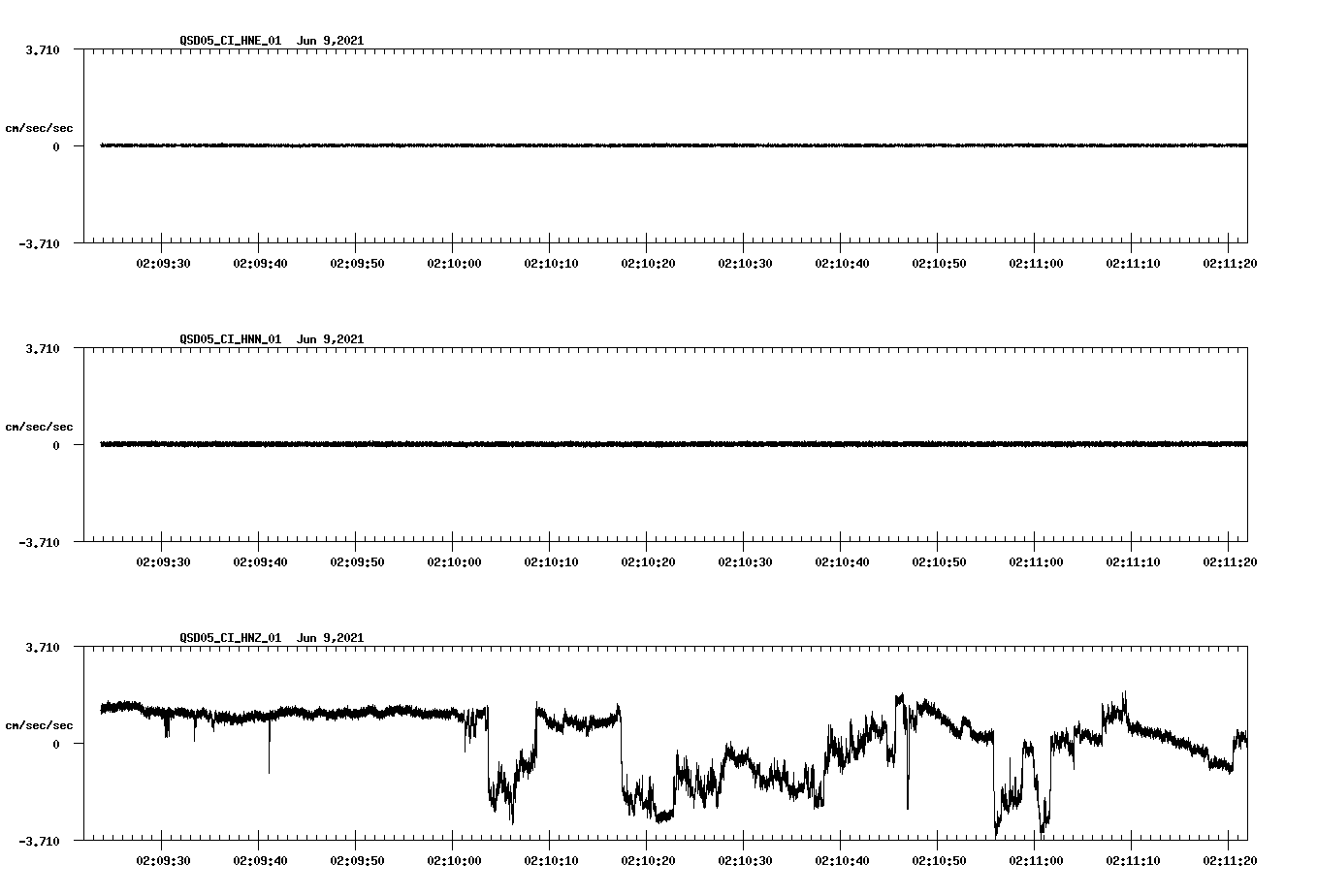Click 02:10:40 time label under HNN plot

(x=842, y=561)
